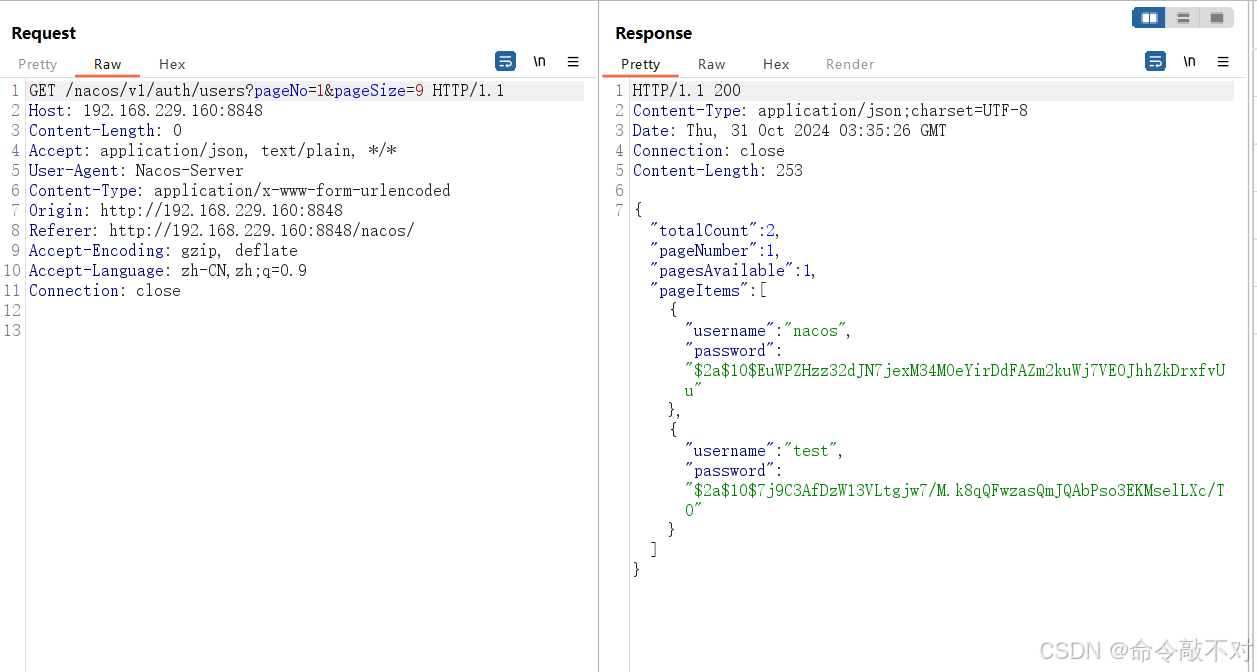Select top-bottom split layout icon
The image size is (1257, 672).
click(1183, 18)
